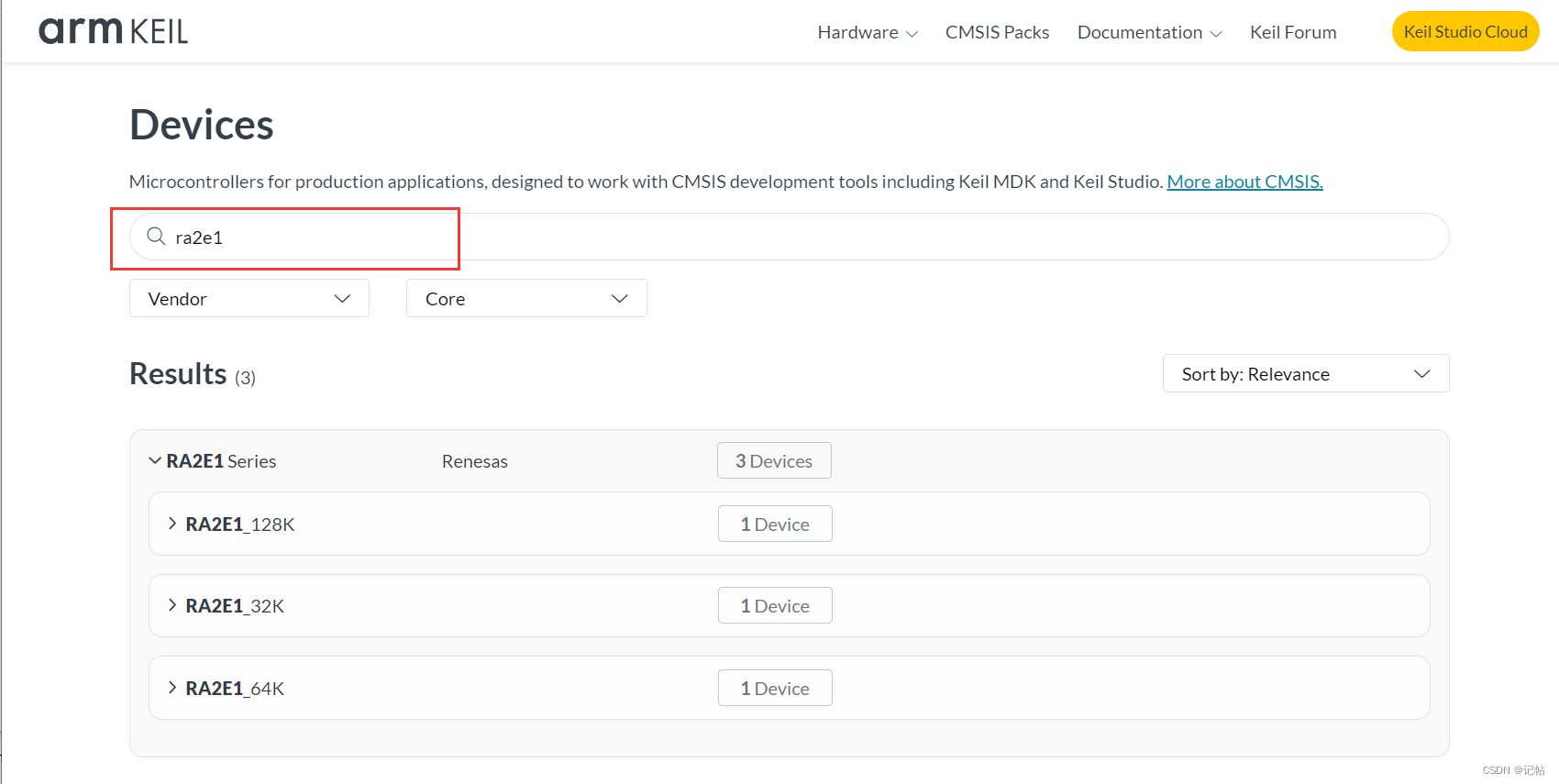Collapse the RA2E1 Series group
1559x784 pixels.
click(x=155, y=460)
